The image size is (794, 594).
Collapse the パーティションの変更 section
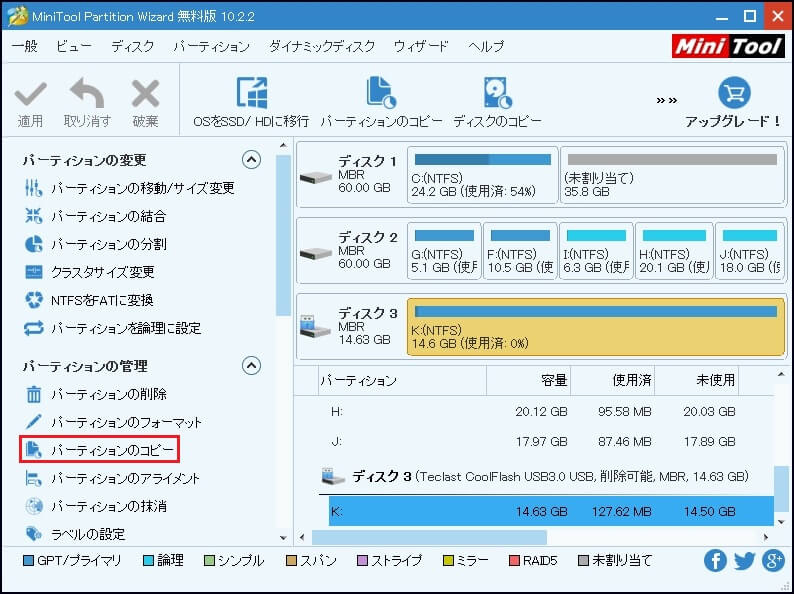click(x=251, y=160)
